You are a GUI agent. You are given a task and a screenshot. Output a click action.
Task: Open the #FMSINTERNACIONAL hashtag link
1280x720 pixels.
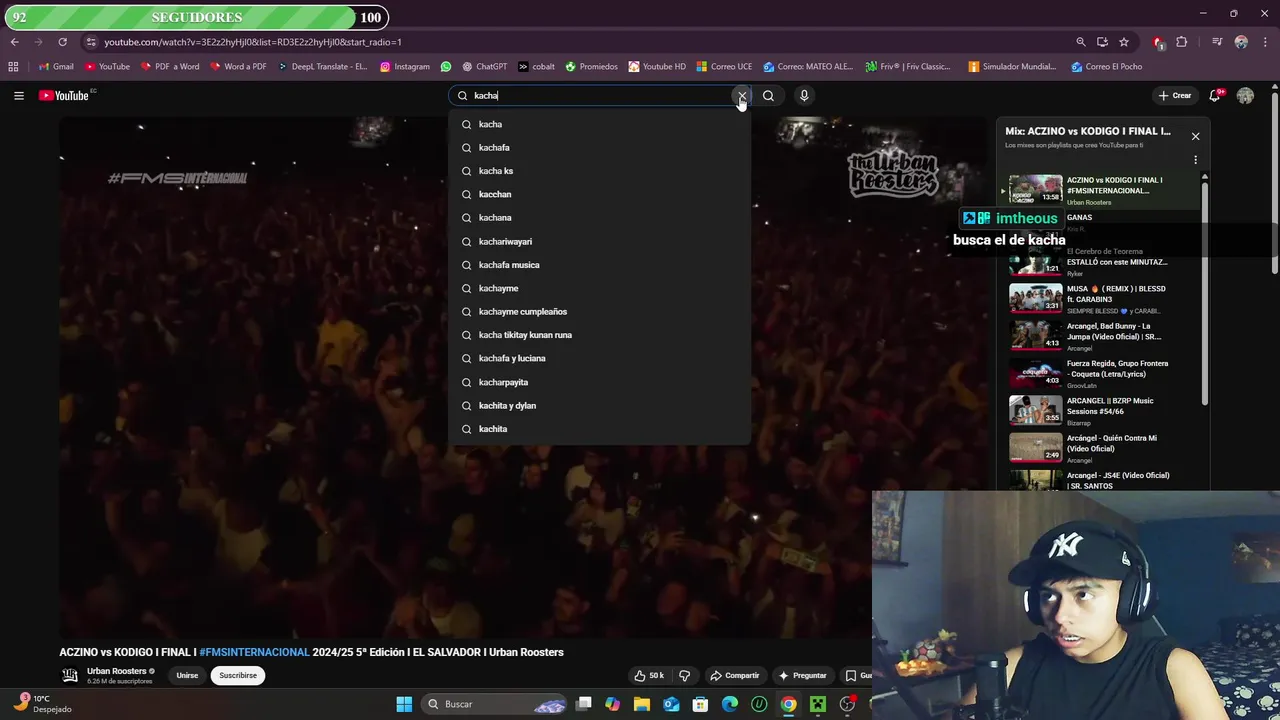point(254,652)
